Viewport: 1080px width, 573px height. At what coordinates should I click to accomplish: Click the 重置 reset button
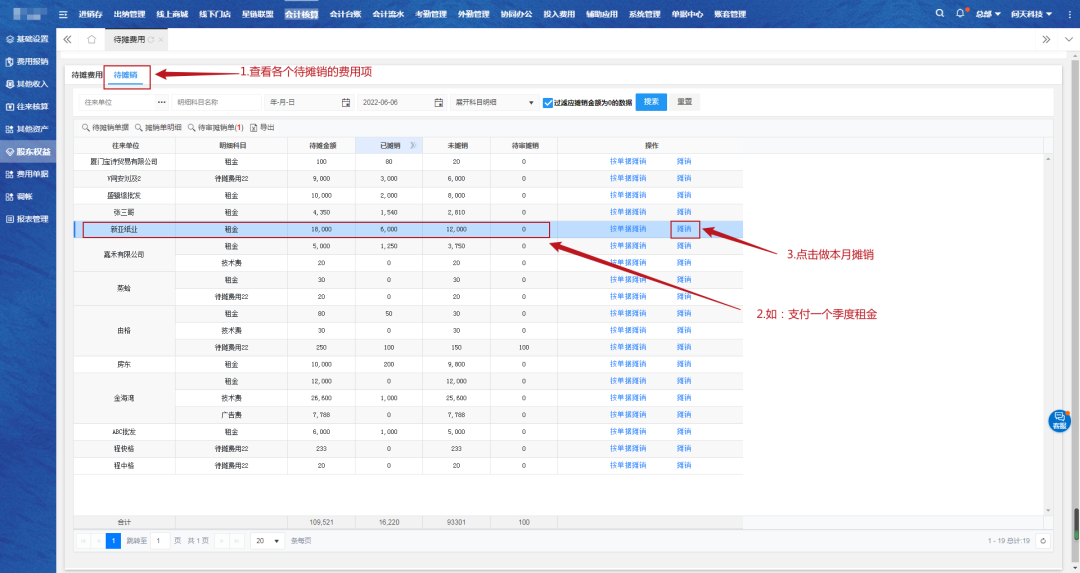[685, 102]
